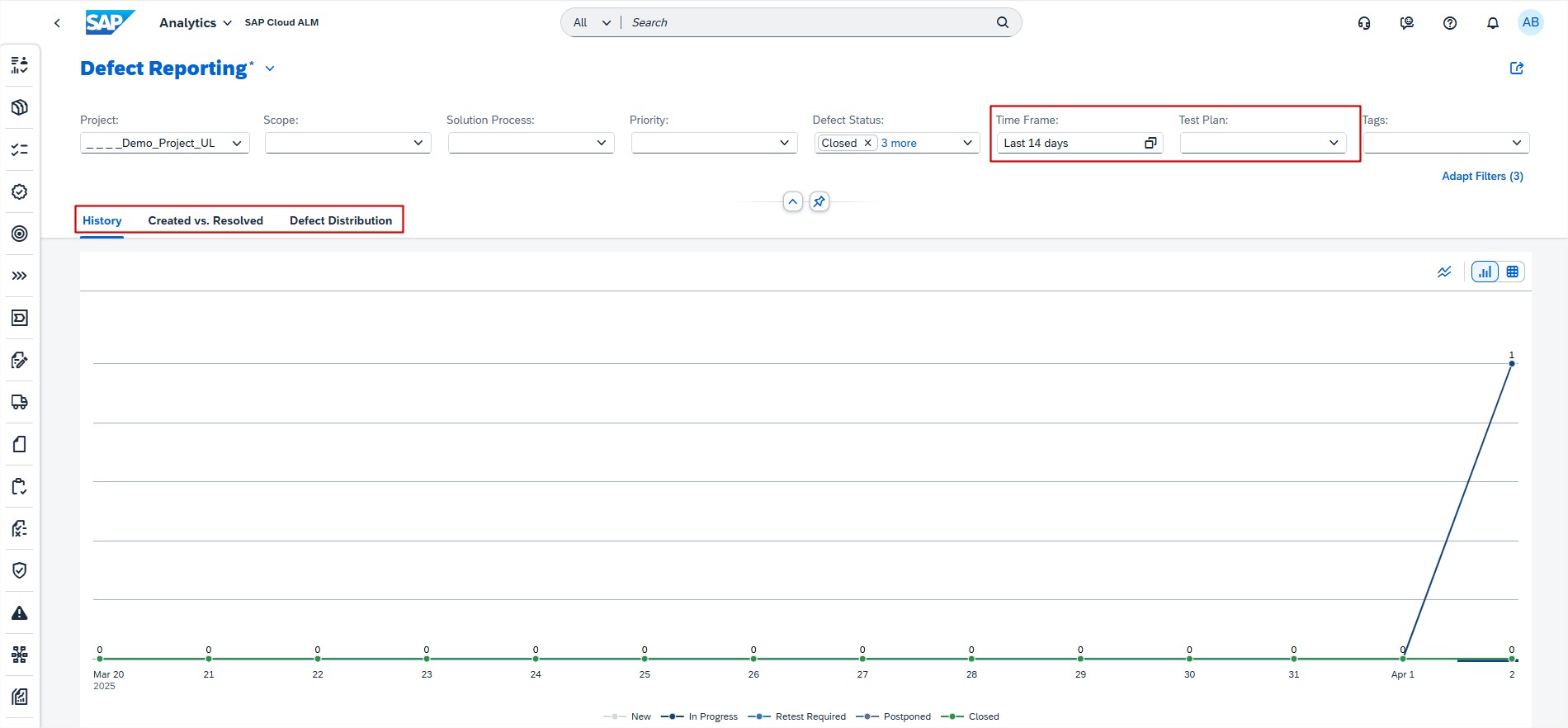Open the truck deployment sidebar icon
1568x728 pixels.
[x=20, y=402]
